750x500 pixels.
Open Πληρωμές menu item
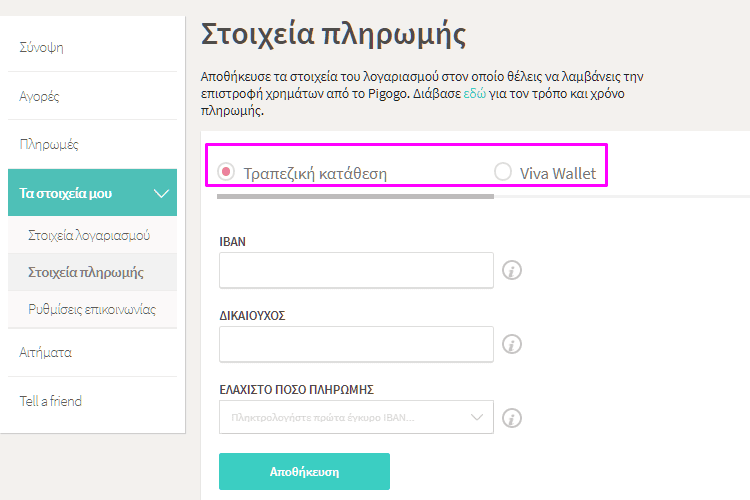coord(49,144)
